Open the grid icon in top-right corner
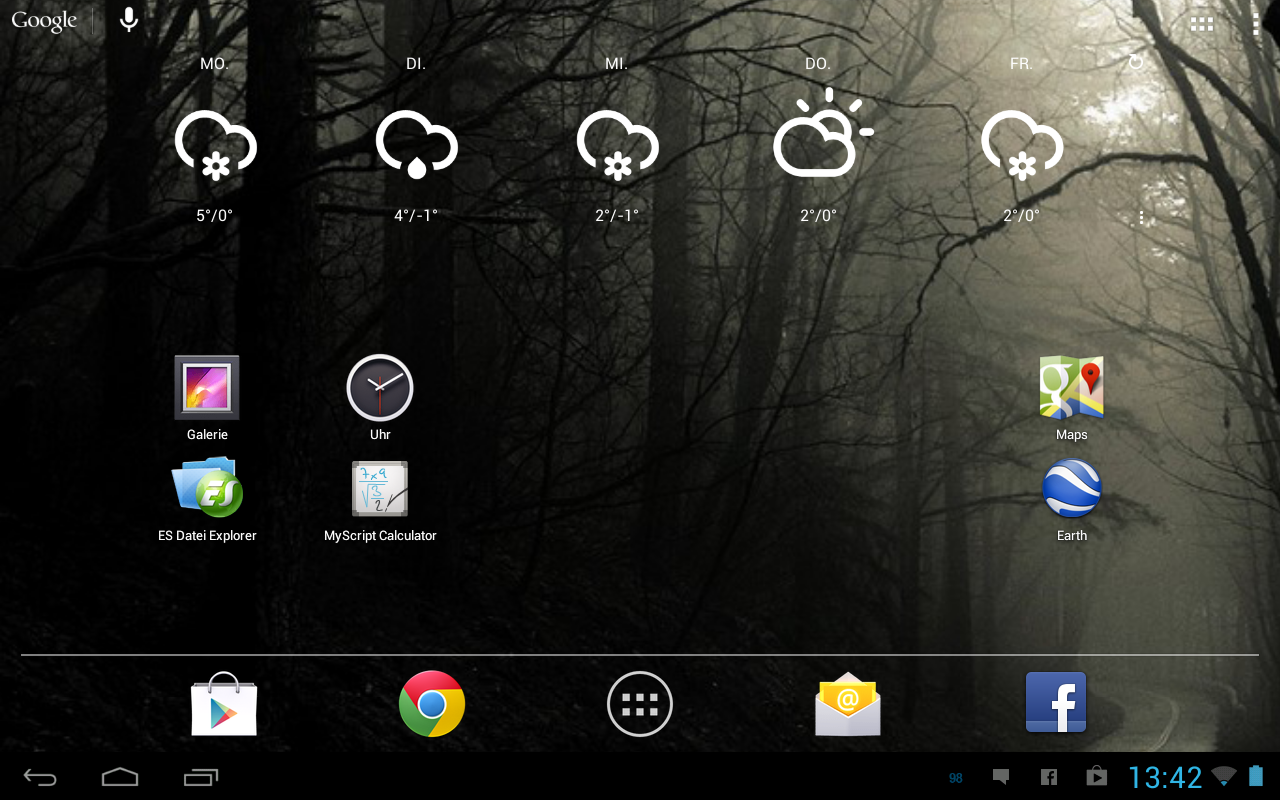The height and width of the screenshot is (800, 1280). 1202,25
